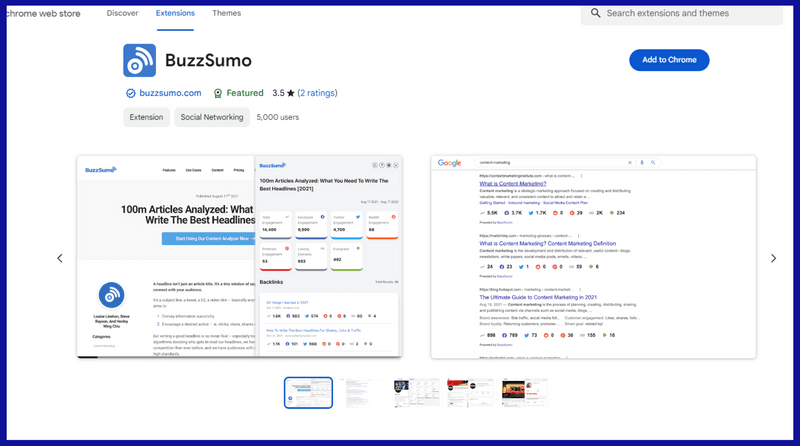Open the Discover tab
This screenshot has width=800, height=446.
[x=122, y=13]
